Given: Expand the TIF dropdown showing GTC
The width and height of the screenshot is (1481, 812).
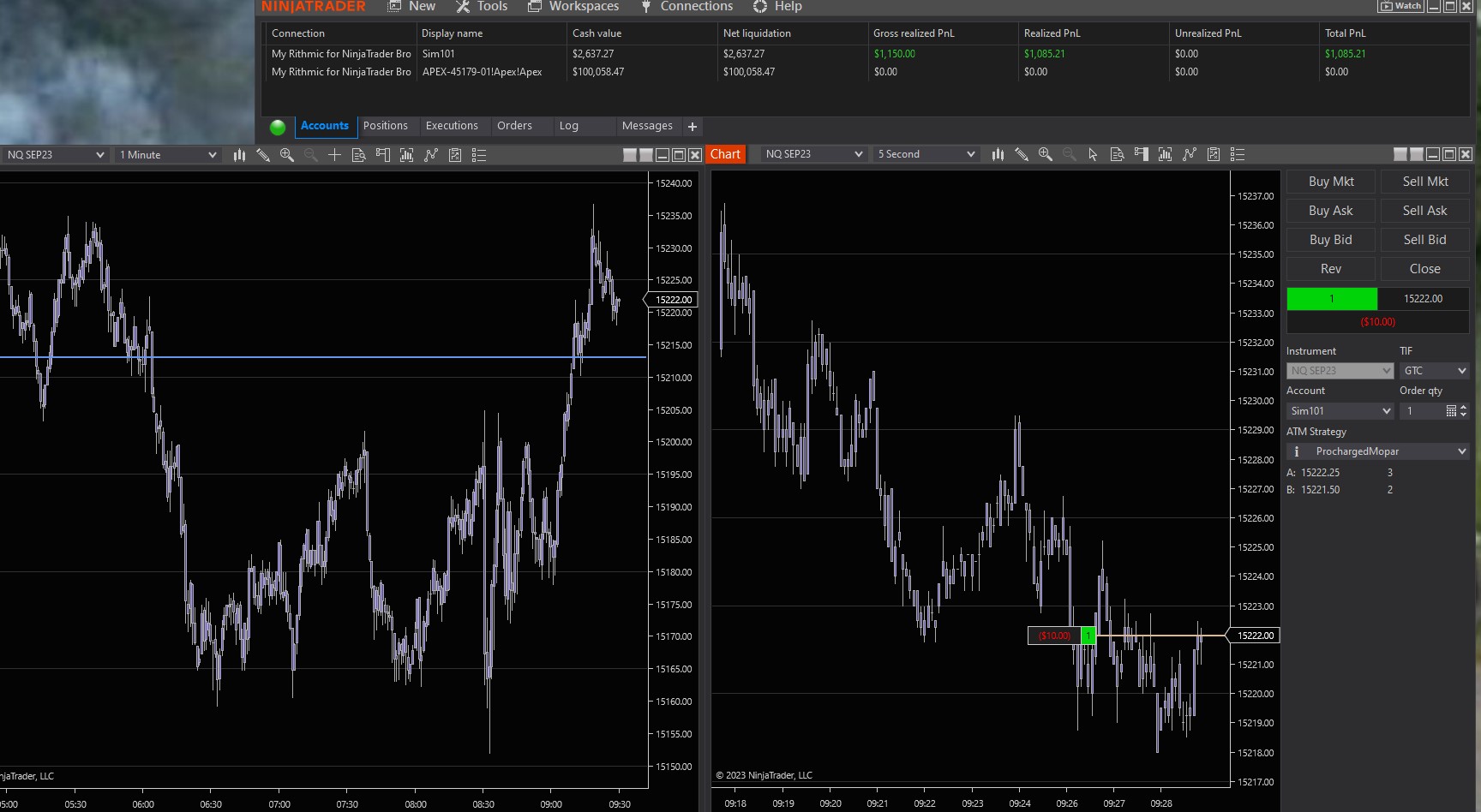Looking at the screenshot, I should [x=1435, y=371].
